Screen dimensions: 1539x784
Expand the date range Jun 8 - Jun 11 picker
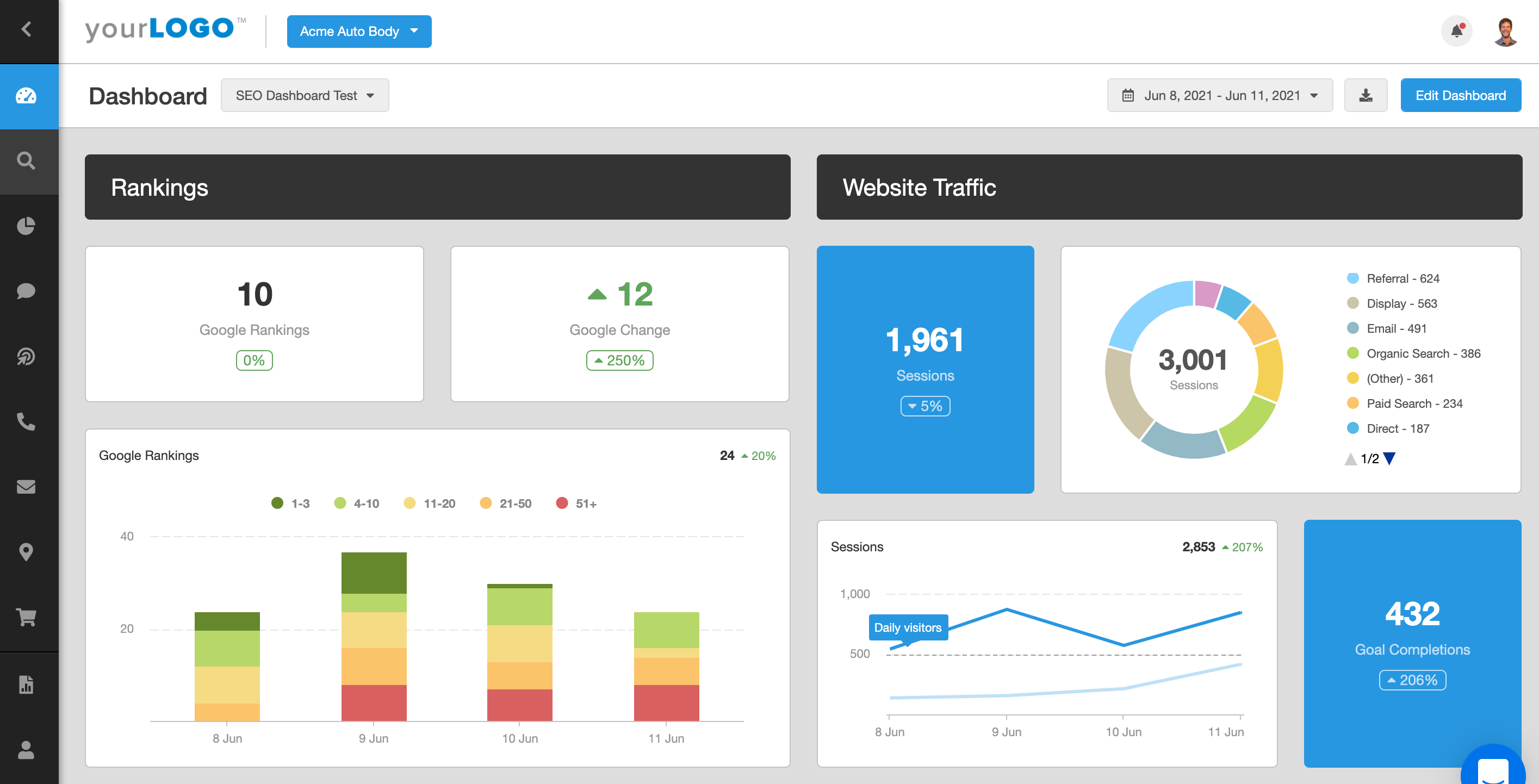click(x=1220, y=95)
